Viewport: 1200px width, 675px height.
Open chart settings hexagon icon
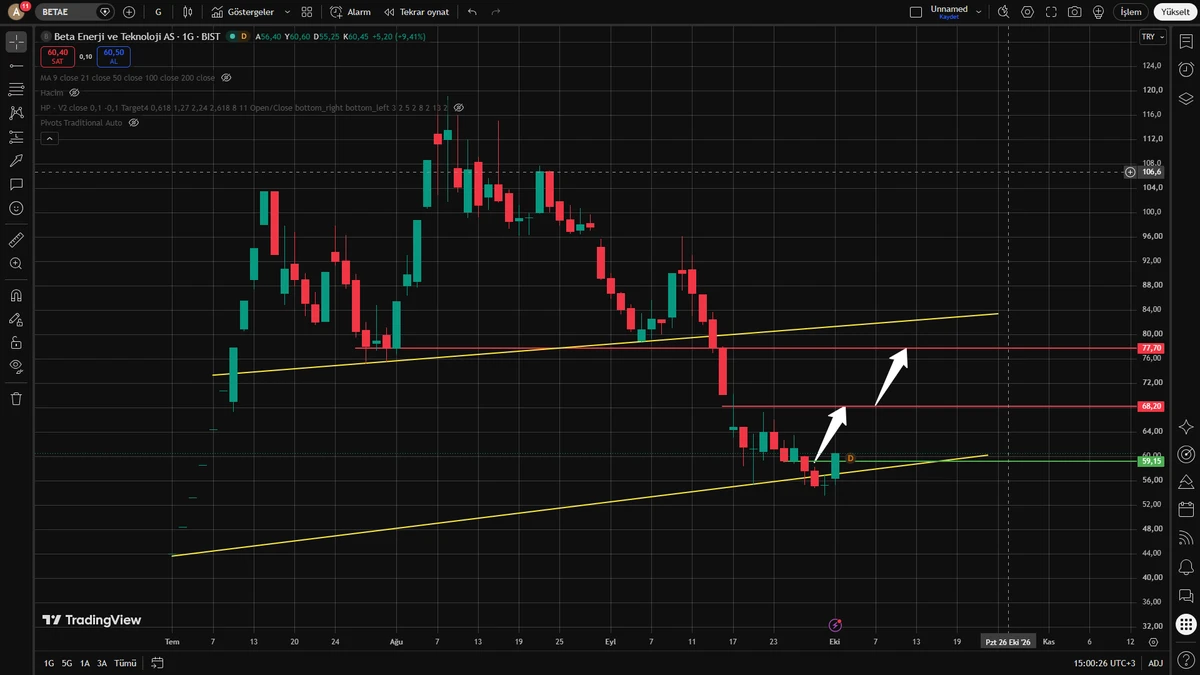coord(1028,12)
